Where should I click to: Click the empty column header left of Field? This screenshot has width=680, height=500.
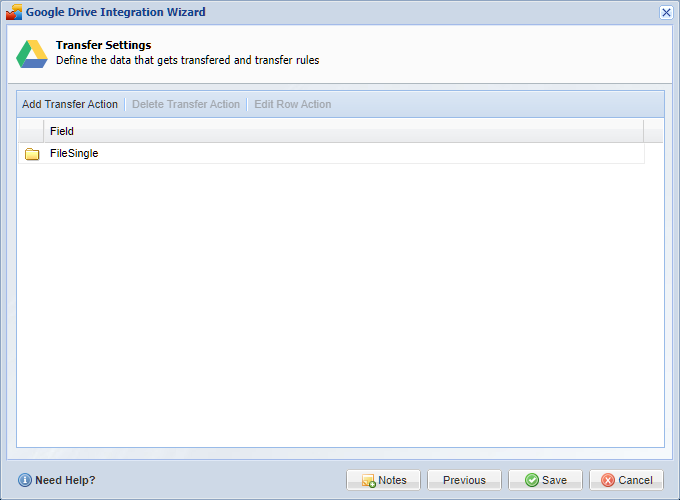click(x=31, y=131)
